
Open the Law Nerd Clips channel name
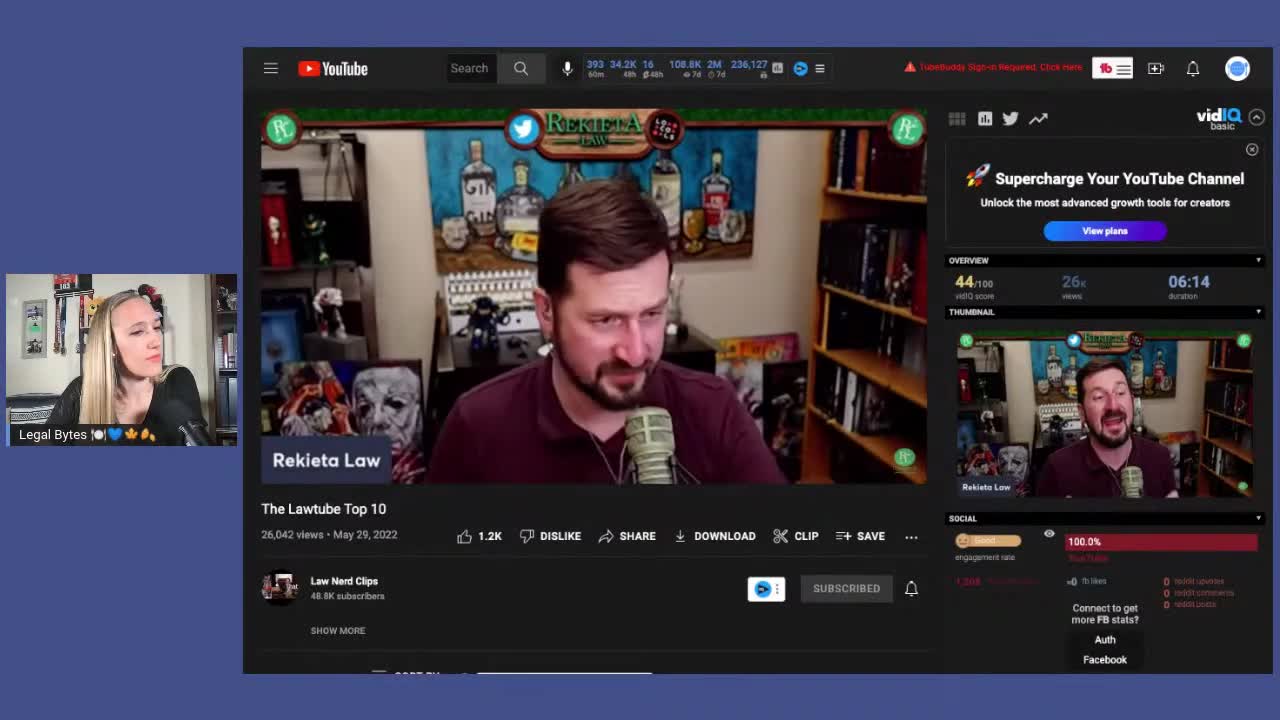(x=344, y=581)
